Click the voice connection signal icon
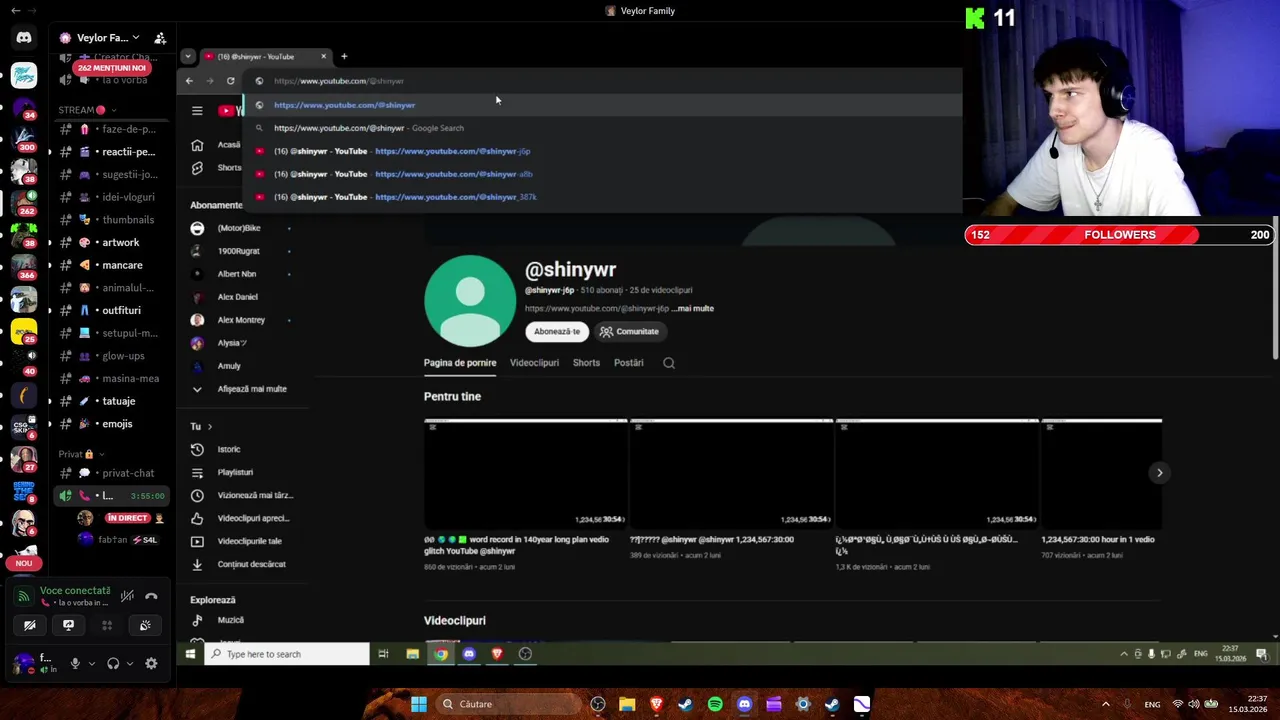The width and height of the screenshot is (1280, 720). (24, 596)
